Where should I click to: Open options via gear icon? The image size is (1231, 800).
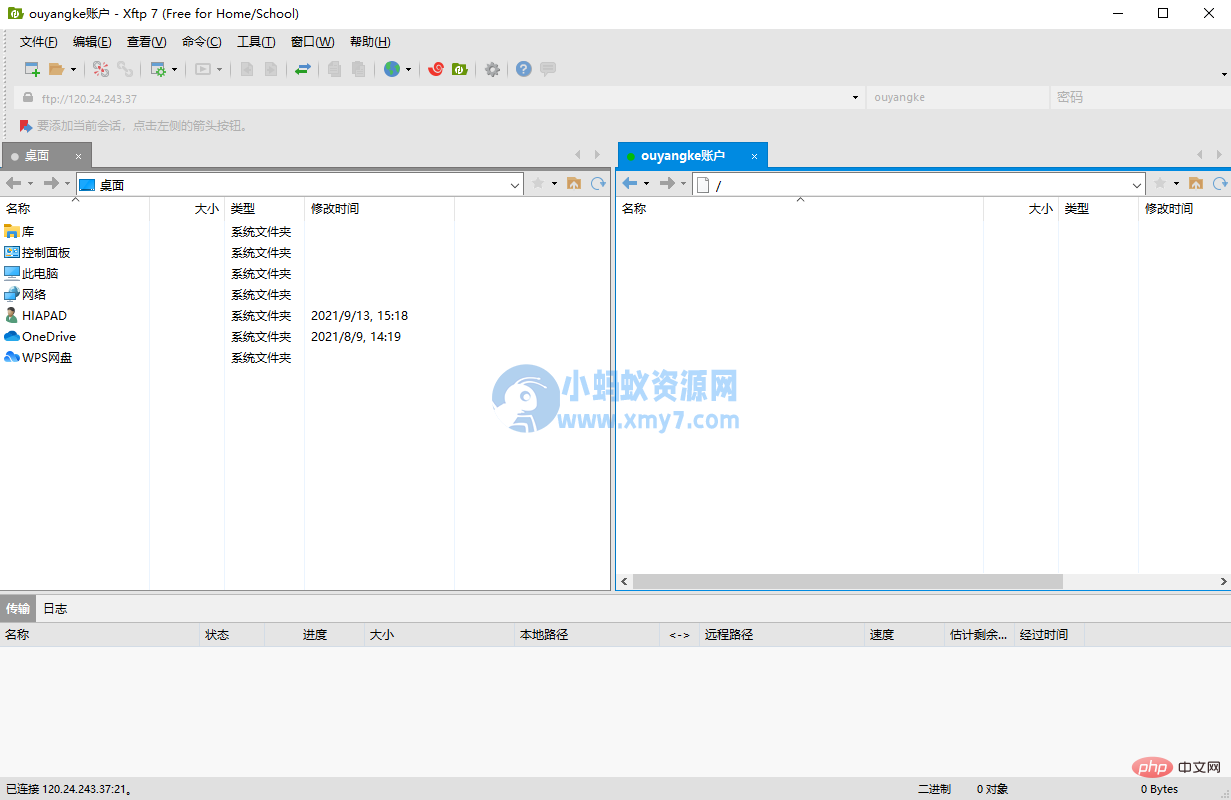tap(492, 69)
